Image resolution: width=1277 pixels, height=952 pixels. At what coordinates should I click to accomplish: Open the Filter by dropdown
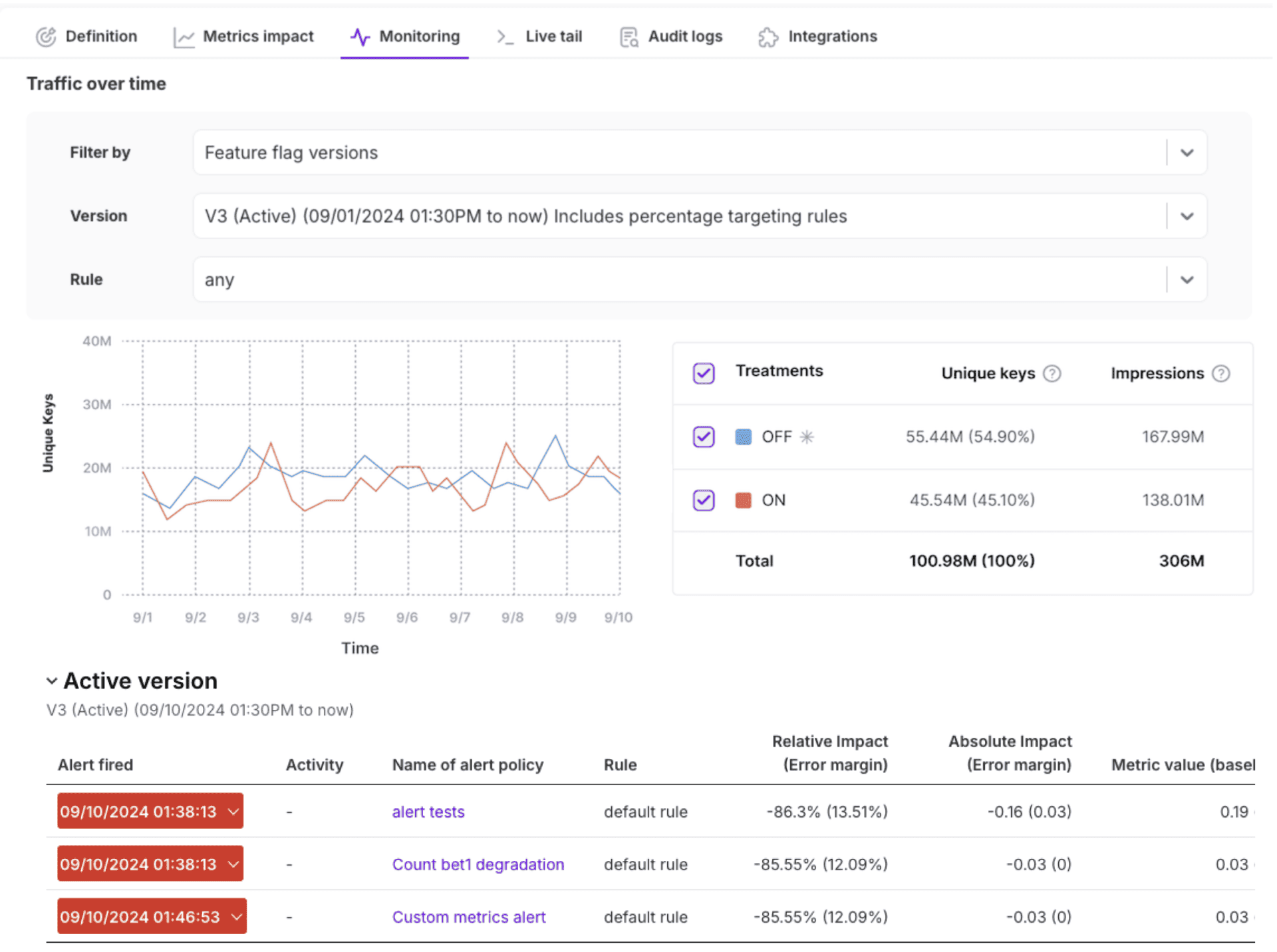point(1187,153)
